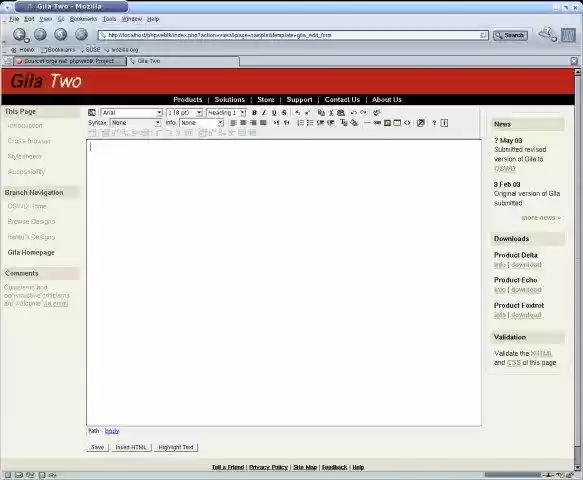The image size is (583, 480).
Task: Click the insert image icon
Action: point(387,123)
